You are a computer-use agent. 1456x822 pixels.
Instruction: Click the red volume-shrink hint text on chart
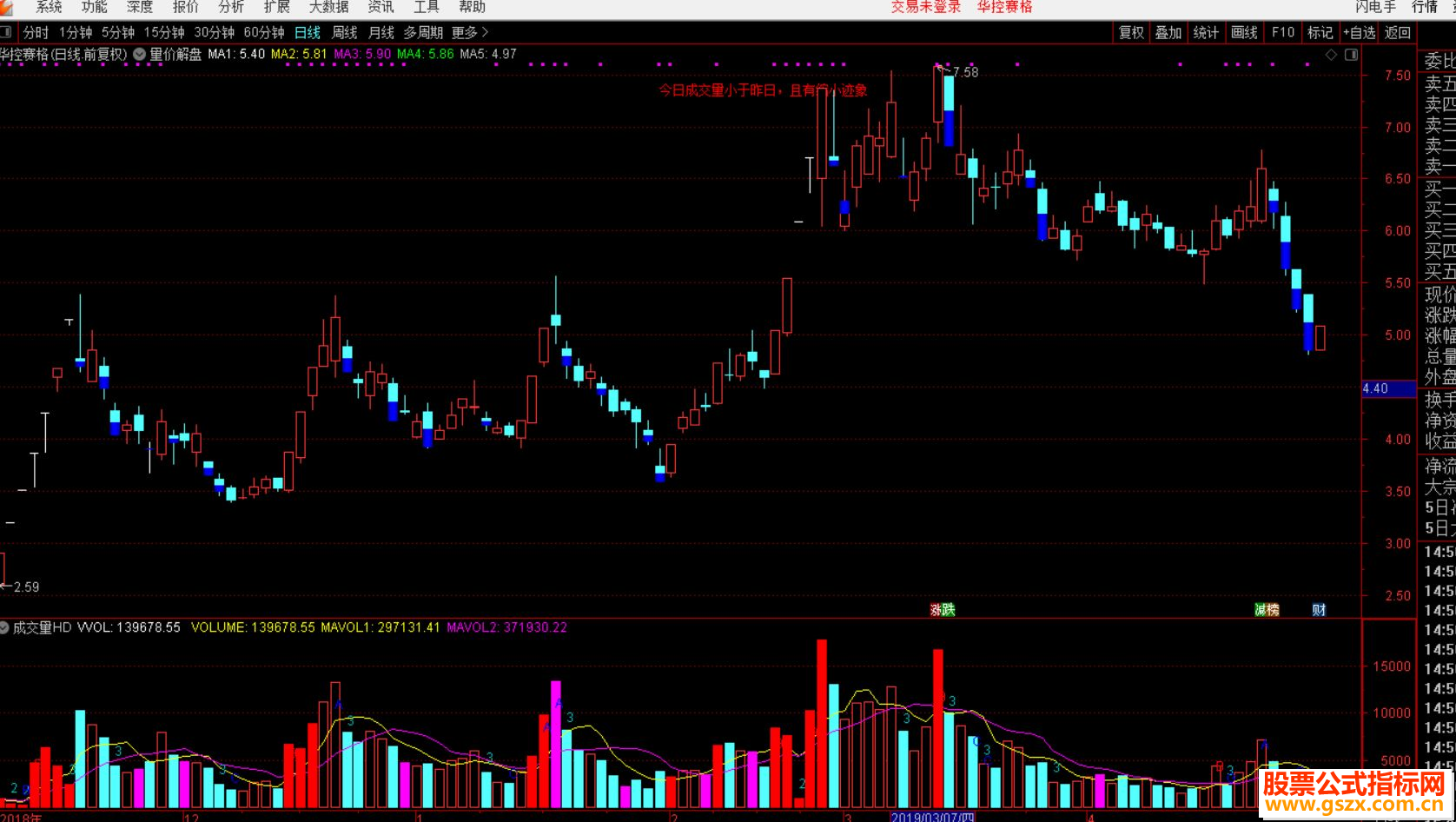click(763, 90)
